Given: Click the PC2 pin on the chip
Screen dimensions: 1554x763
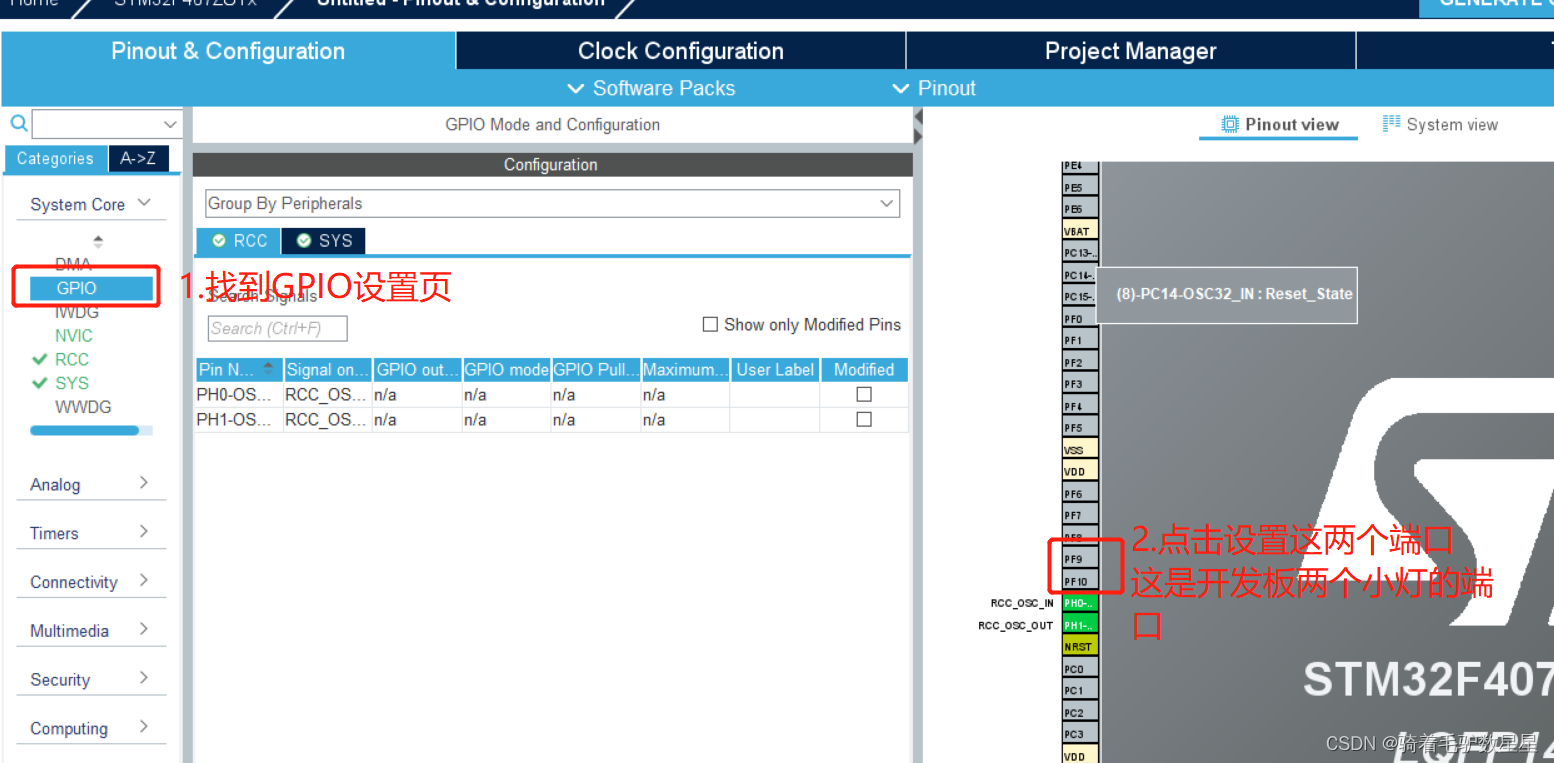Looking at the screenshot, I should click(x=1080, y=713).
